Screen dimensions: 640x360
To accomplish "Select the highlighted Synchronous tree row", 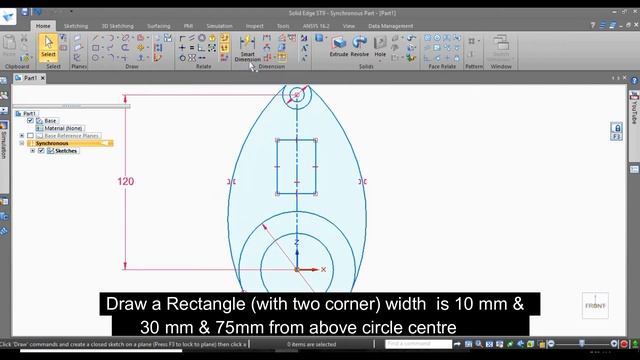I will click(70, 143).
